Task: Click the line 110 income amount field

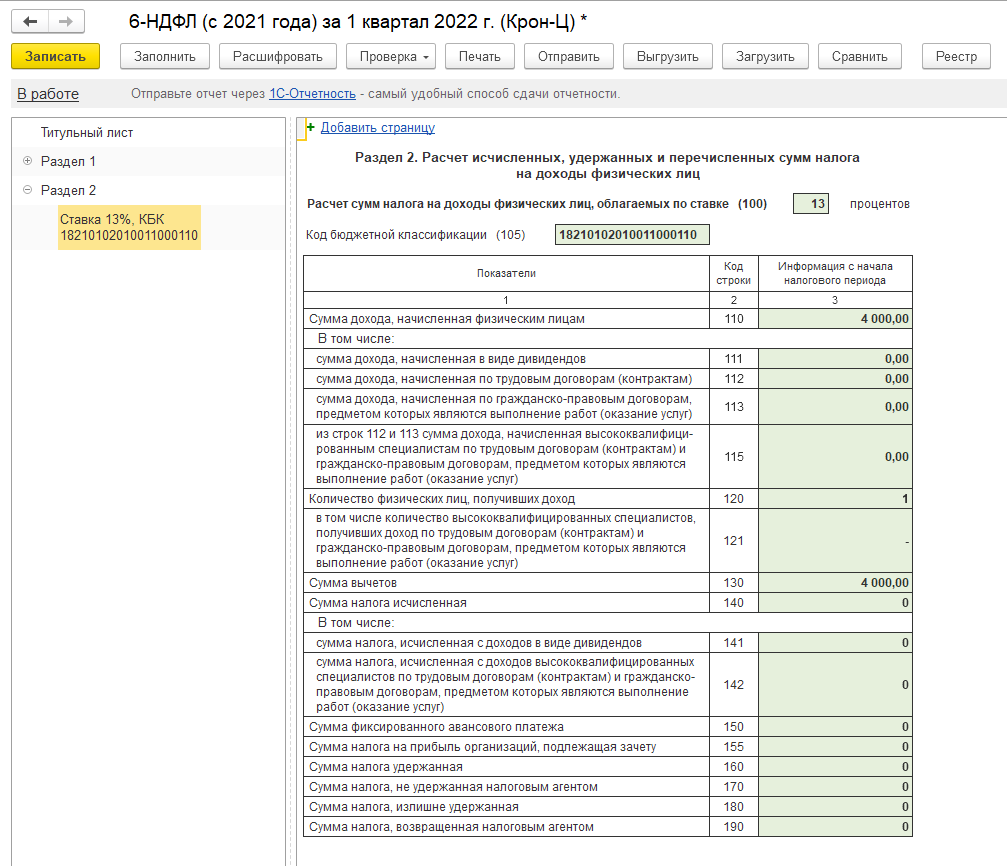Action: point(835,319)
